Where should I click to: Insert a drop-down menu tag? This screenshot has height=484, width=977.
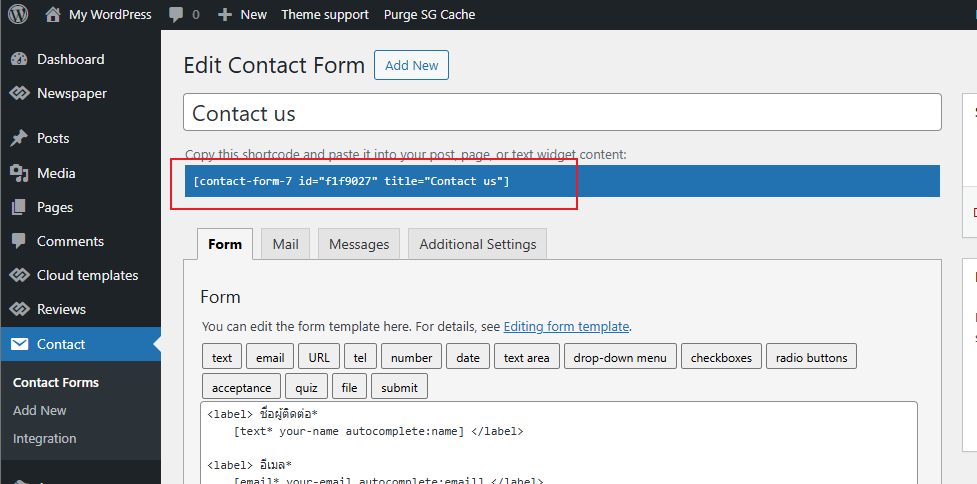tap(620, 358)
